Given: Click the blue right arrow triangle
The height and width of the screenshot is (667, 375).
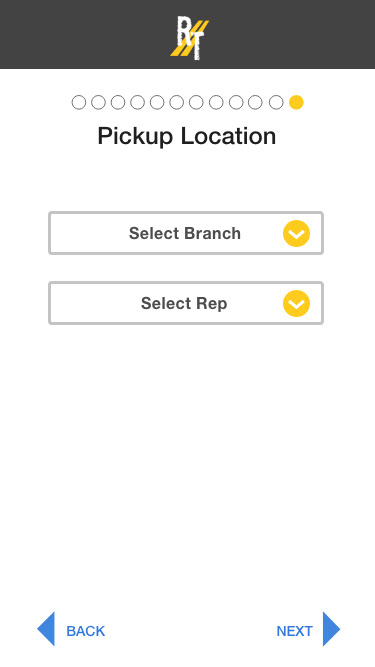Looking at the screenshot, I should (x=332, y=629).
